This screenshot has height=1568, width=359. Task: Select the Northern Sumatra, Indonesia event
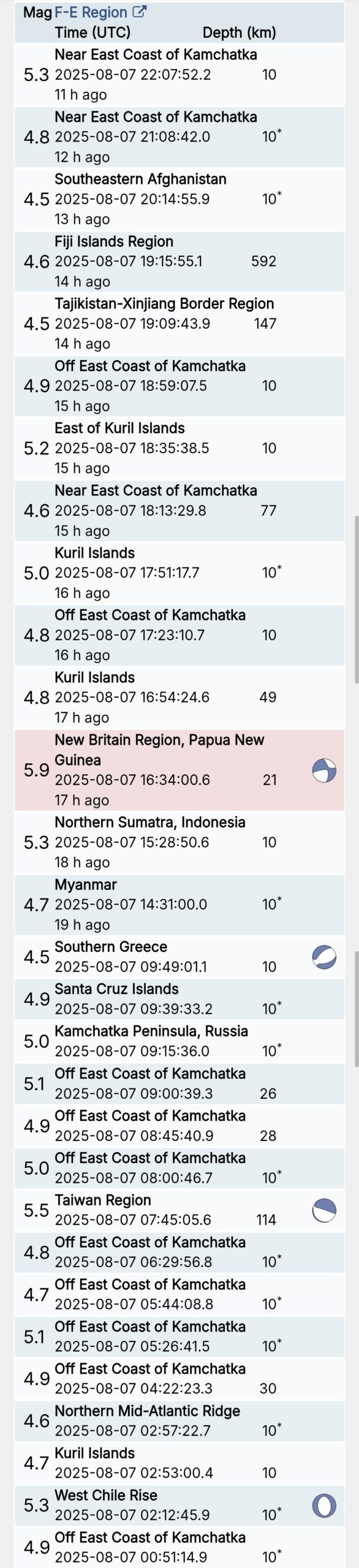point(179,842)
